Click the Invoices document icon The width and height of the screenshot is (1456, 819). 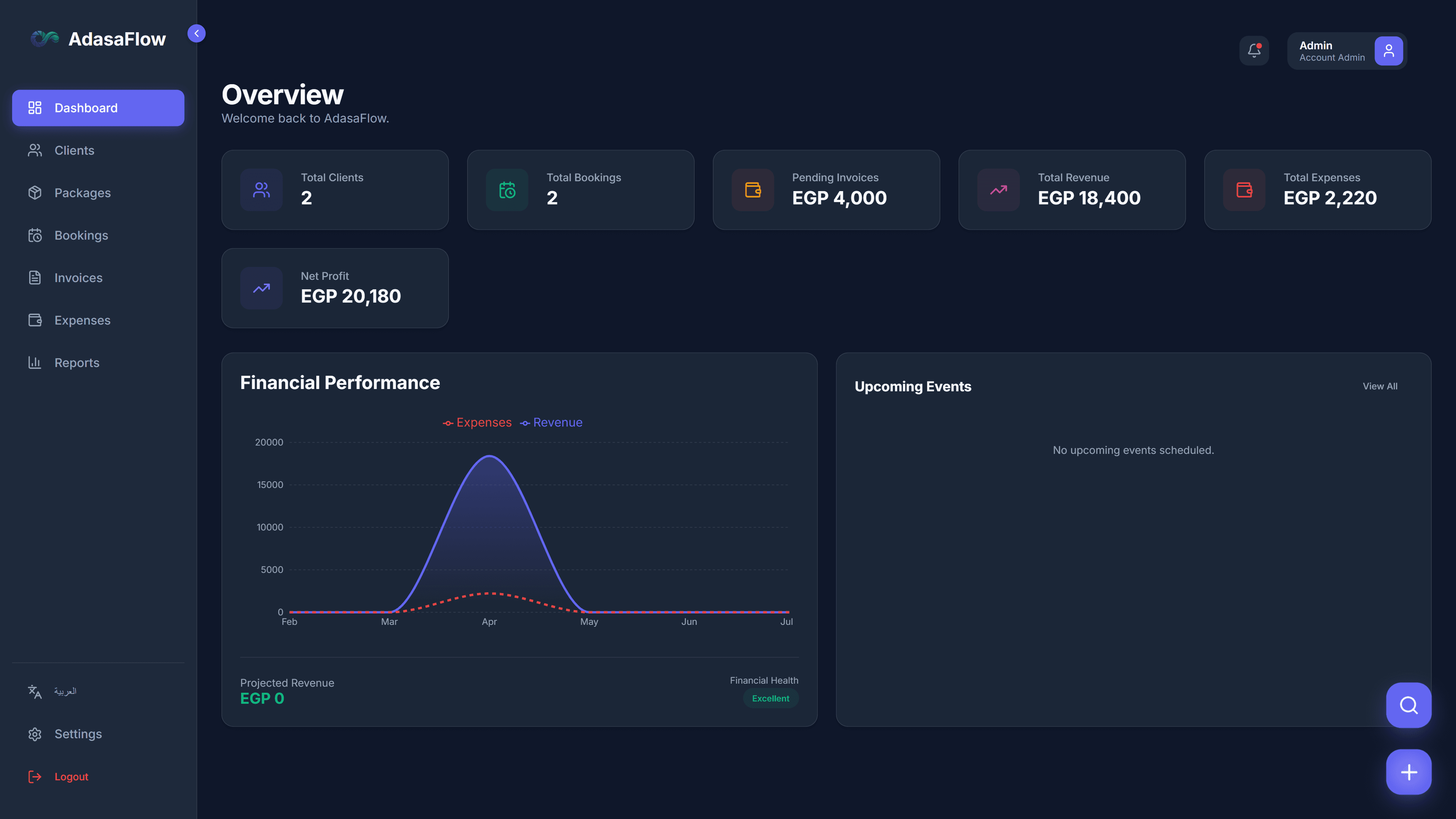[x=35, y=278]
